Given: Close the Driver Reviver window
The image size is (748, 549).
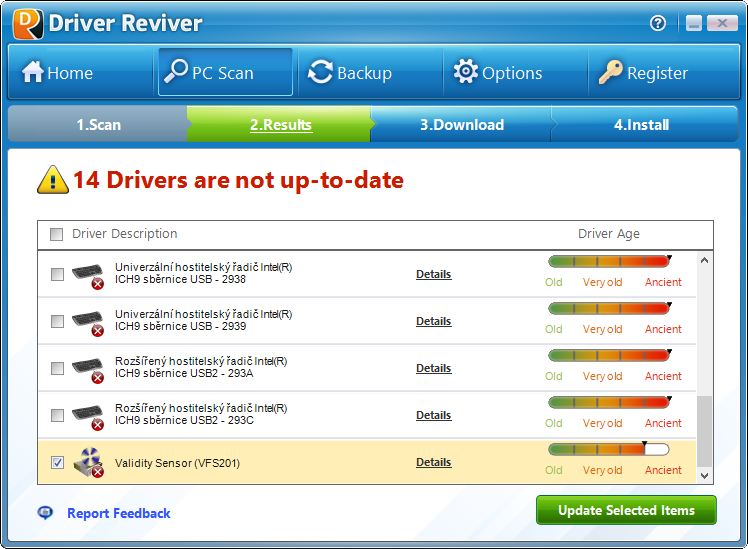Looking at the screenshot, I should click(722, 23).
